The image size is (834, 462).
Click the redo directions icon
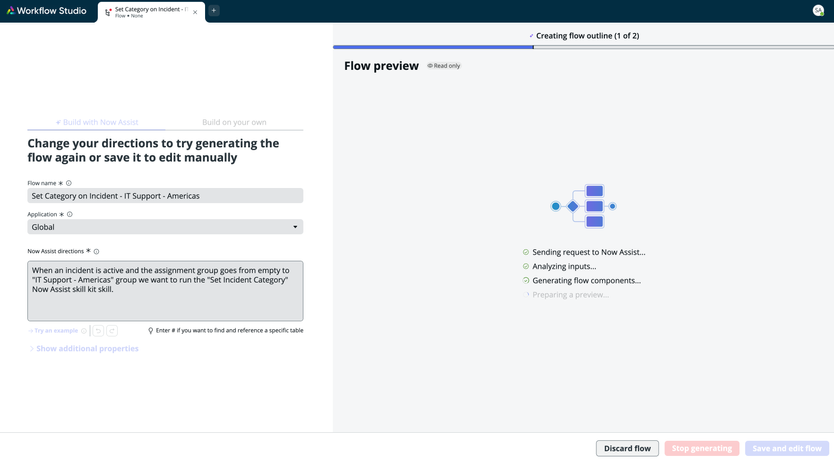[x=112, y=331]
